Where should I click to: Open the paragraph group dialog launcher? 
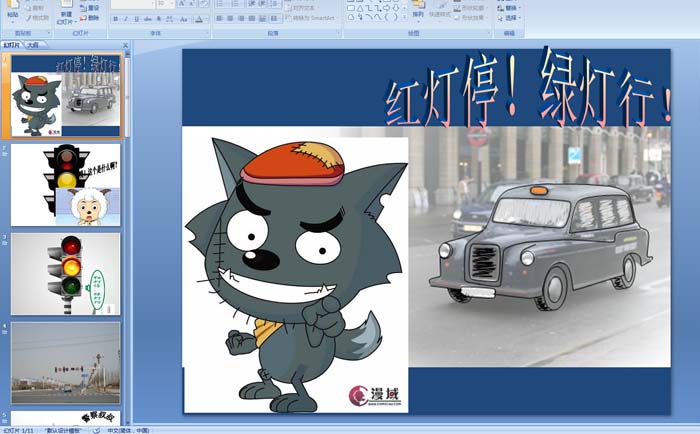(x=338, y=33)
